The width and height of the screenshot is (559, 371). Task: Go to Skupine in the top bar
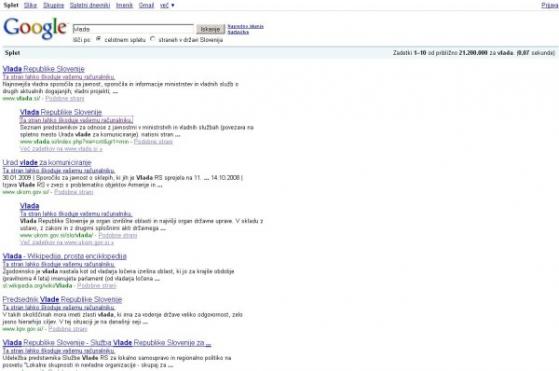53,5
